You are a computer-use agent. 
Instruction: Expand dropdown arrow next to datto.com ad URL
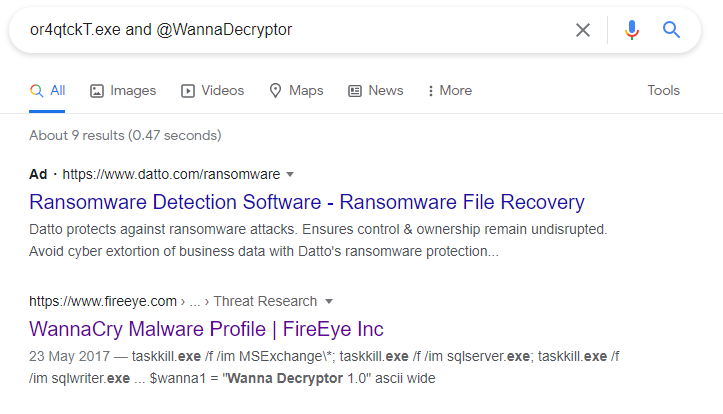coord(290,174)
